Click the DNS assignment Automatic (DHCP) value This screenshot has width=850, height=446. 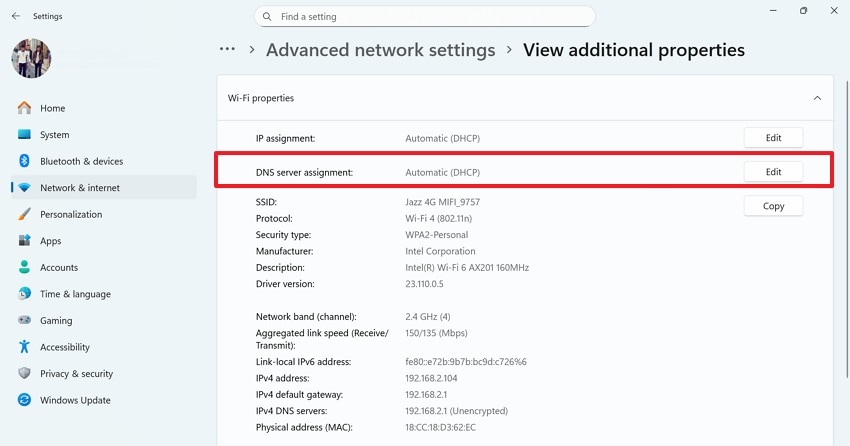click(x=442, y=172)
